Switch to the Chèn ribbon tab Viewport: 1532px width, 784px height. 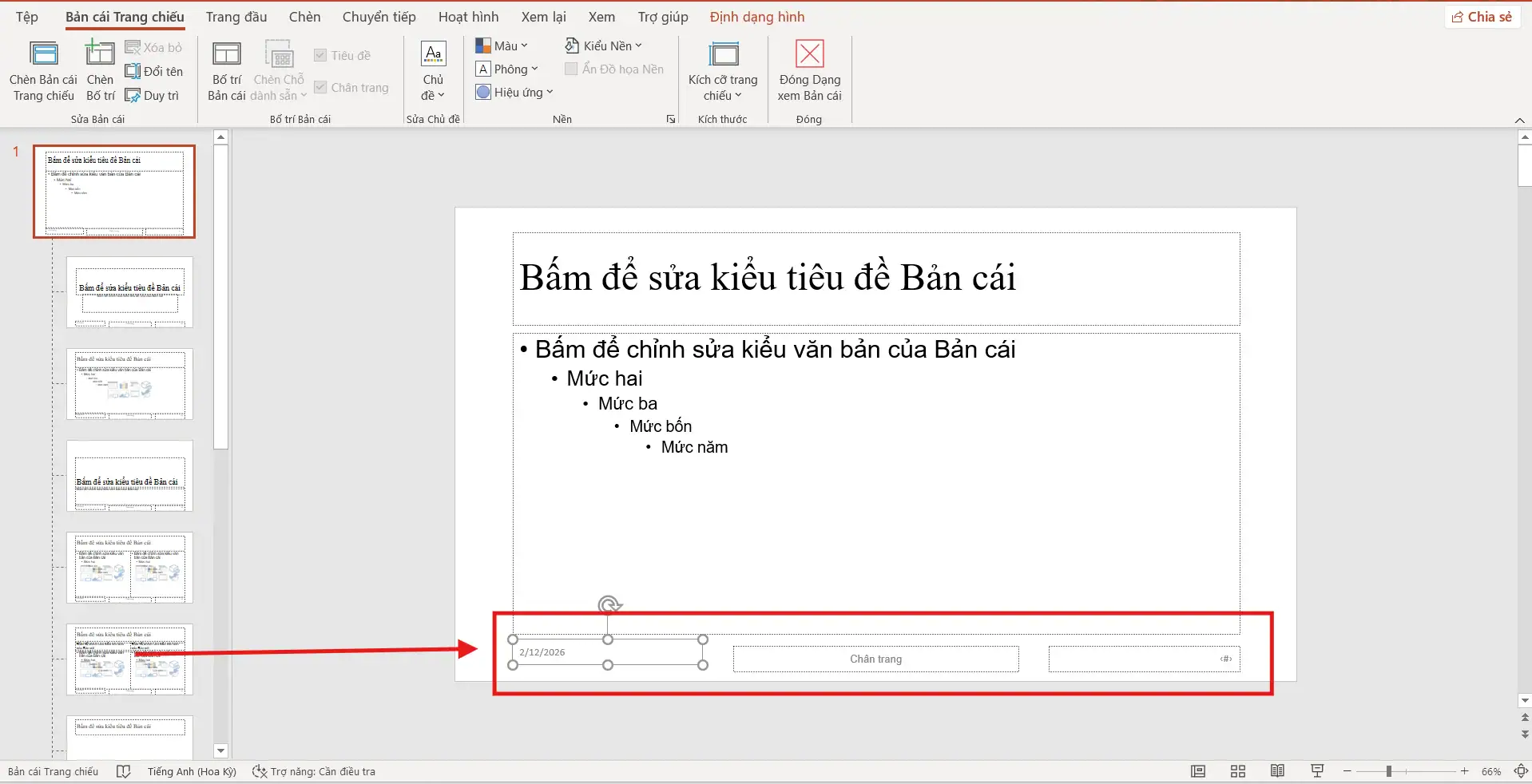tap(304, 16)
